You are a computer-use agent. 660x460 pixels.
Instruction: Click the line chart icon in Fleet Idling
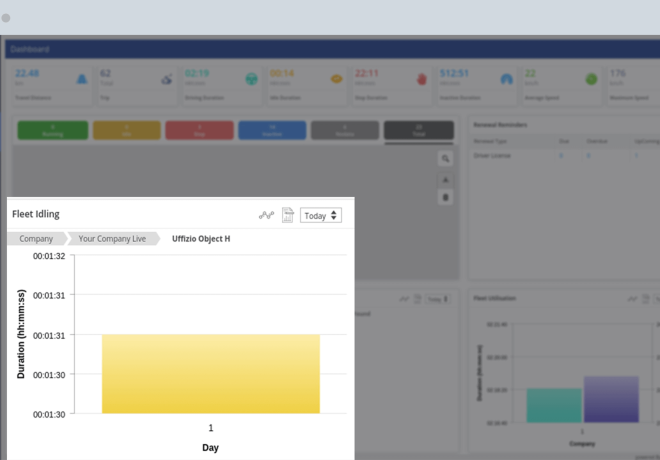[x=267, y=215]
